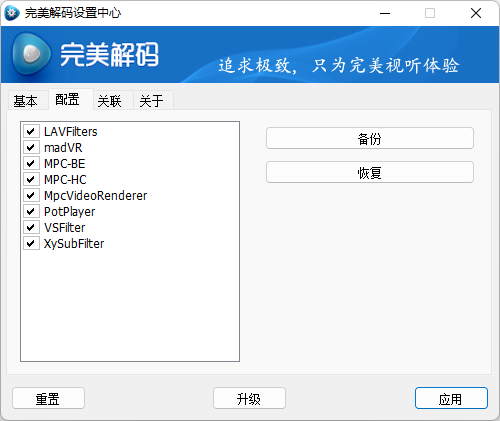Click the 恢复 restore button

pyautogui.click(x=370, y=172)
